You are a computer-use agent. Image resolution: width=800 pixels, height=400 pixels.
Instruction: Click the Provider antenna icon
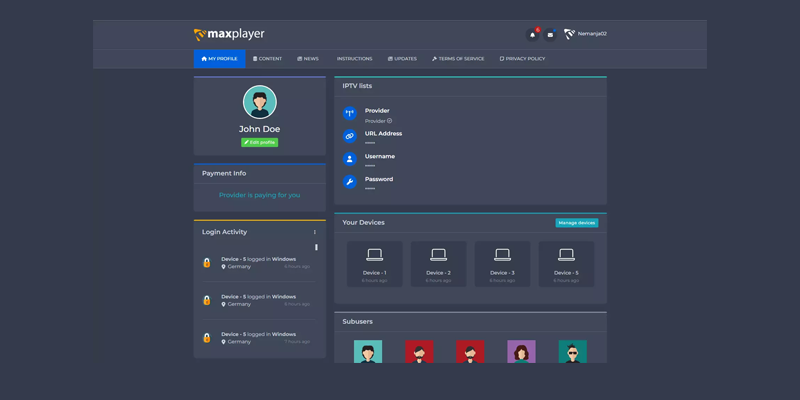point(350,114)
